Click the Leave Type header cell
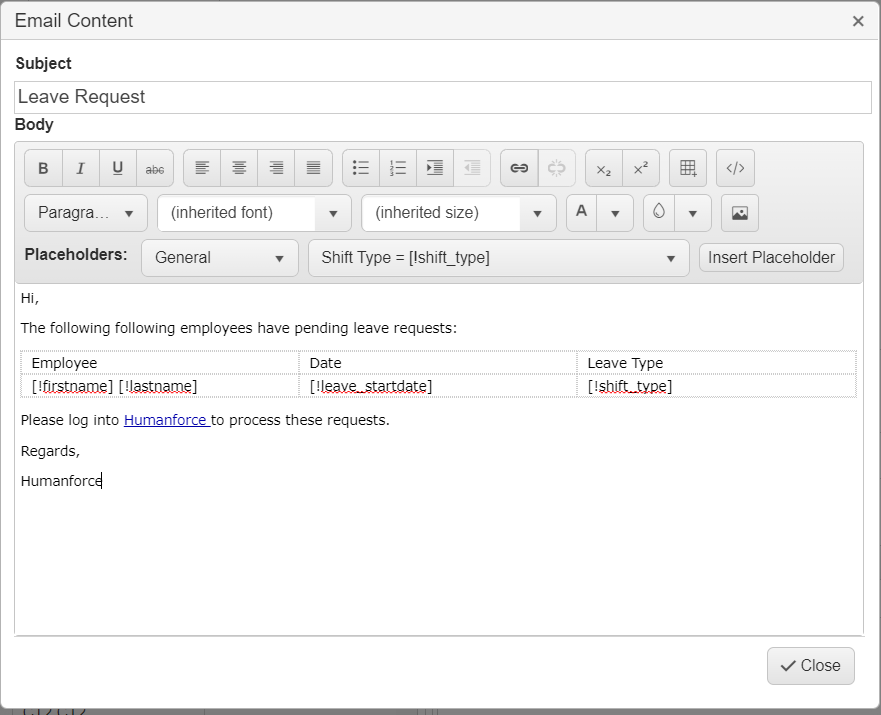Viewport: 881px width, 715px height. click(716, 363)
